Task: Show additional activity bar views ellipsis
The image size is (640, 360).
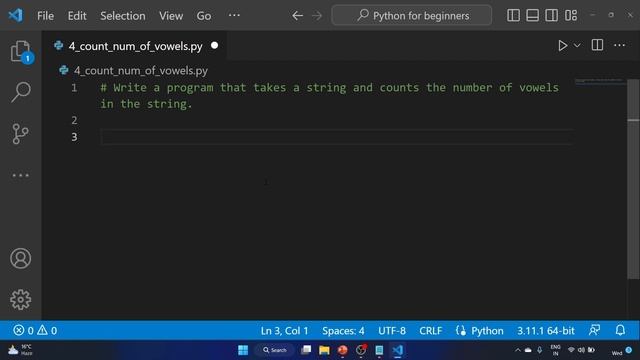Action: 20,176
